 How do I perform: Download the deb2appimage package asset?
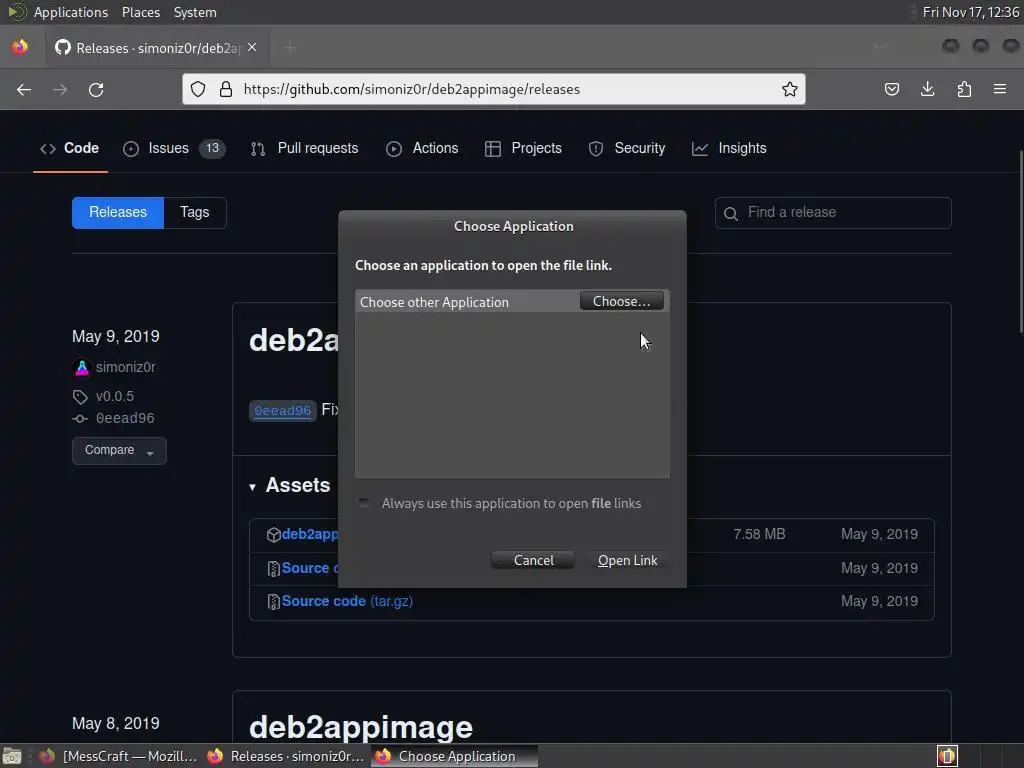[x=310, y=534]
